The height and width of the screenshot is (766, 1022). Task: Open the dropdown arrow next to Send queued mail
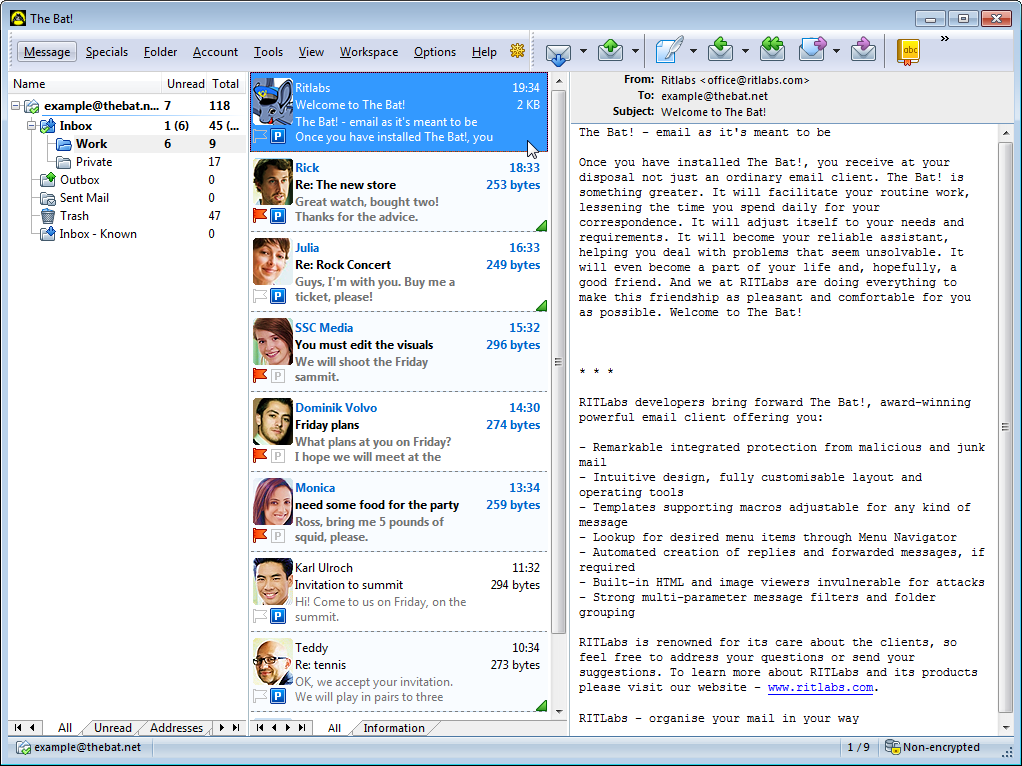[x=635, y=51]
